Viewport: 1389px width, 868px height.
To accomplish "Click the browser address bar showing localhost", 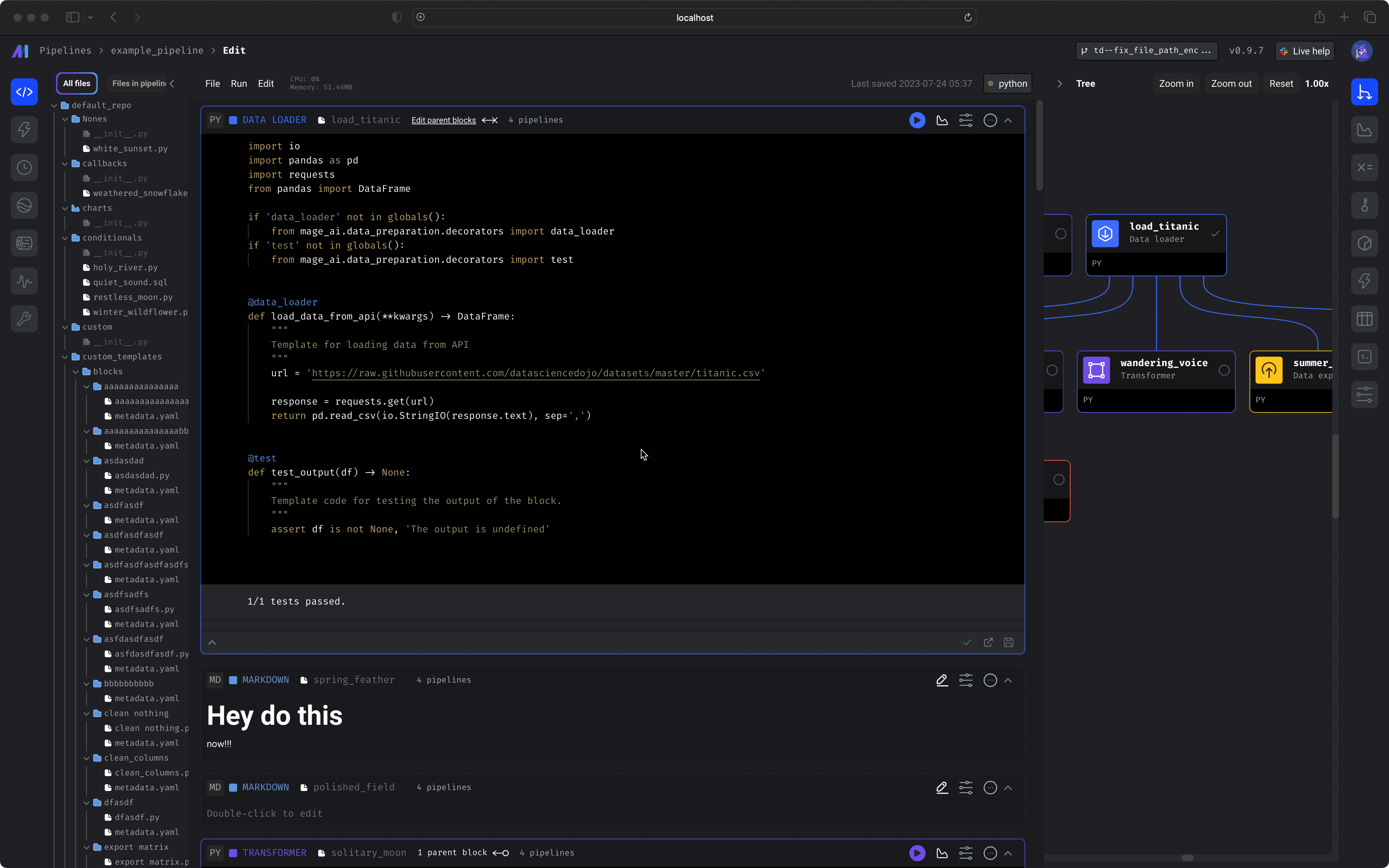I will point(694,18).
